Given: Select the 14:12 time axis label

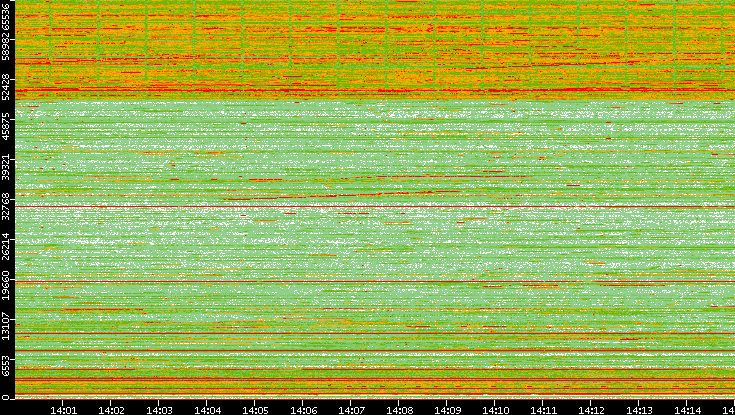Looking at the screenshot, I should click(591, 410).
